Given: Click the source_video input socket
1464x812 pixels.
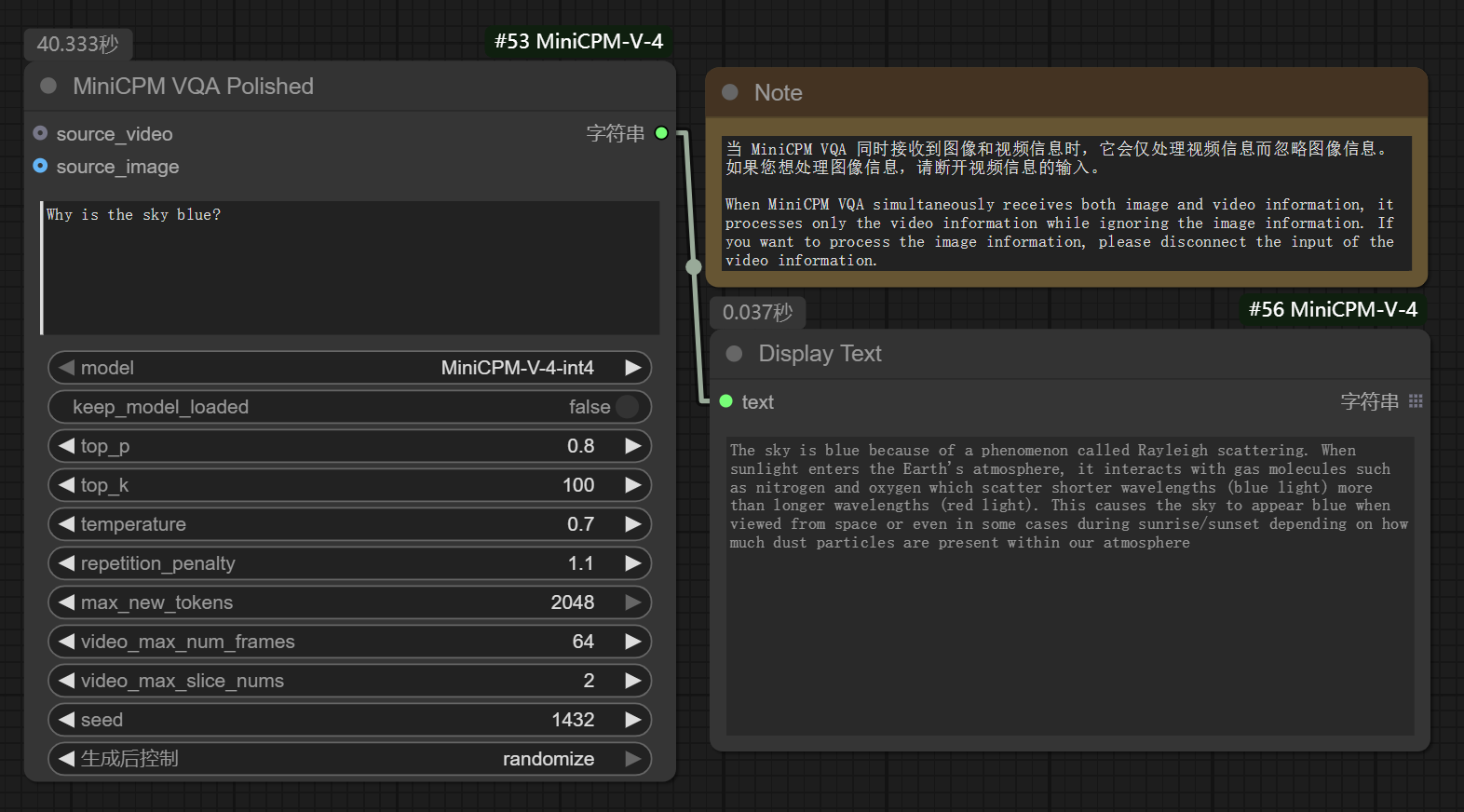Looking at the screenshot, I should (x=40, y=133).
